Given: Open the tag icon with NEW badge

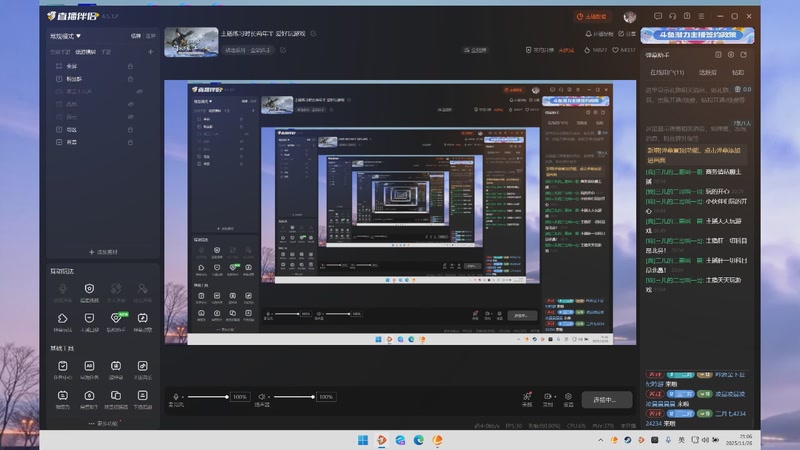Looking at the screenshot, I should click(116, 318).
